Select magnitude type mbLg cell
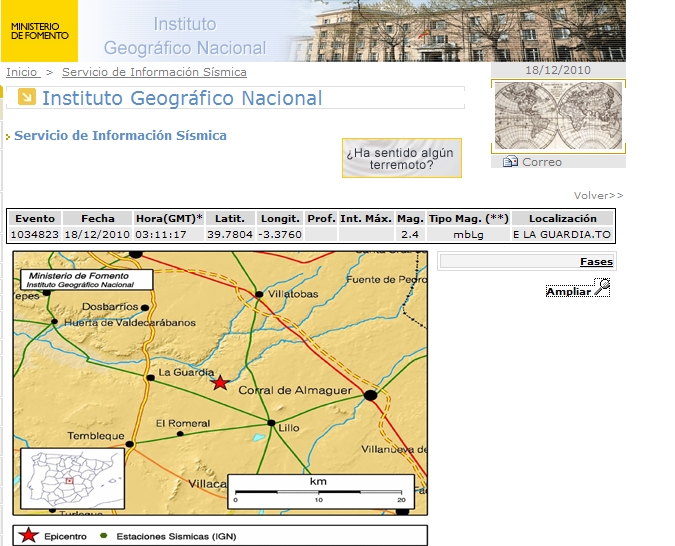The image size is (675, 546). (468, 235)
